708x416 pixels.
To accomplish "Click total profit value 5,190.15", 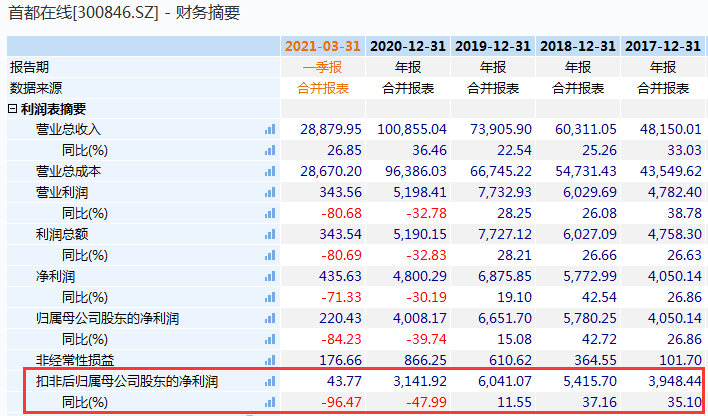I will pos(420,234).
